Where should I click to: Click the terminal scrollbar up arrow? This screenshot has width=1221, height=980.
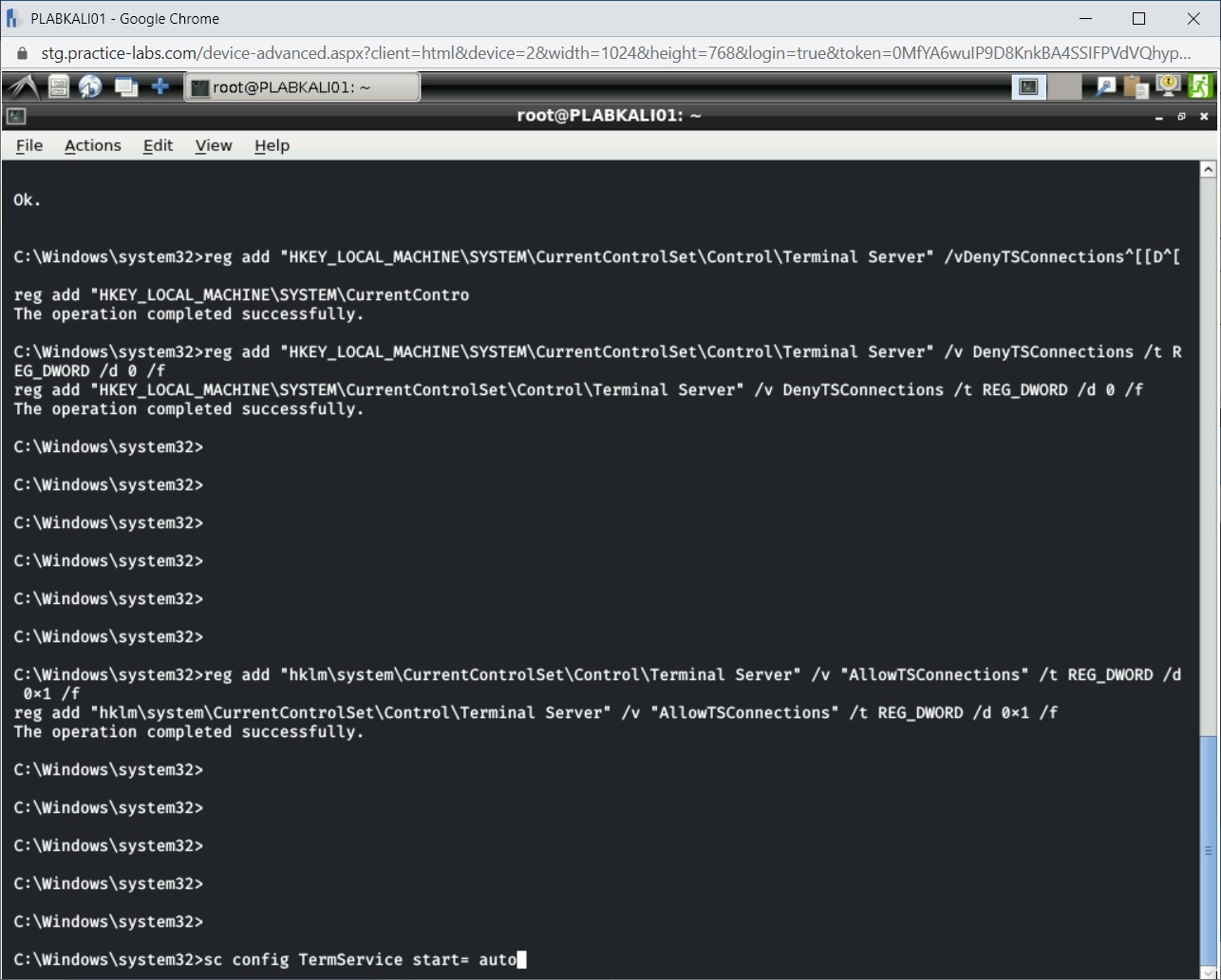(x=1208, y=170)
